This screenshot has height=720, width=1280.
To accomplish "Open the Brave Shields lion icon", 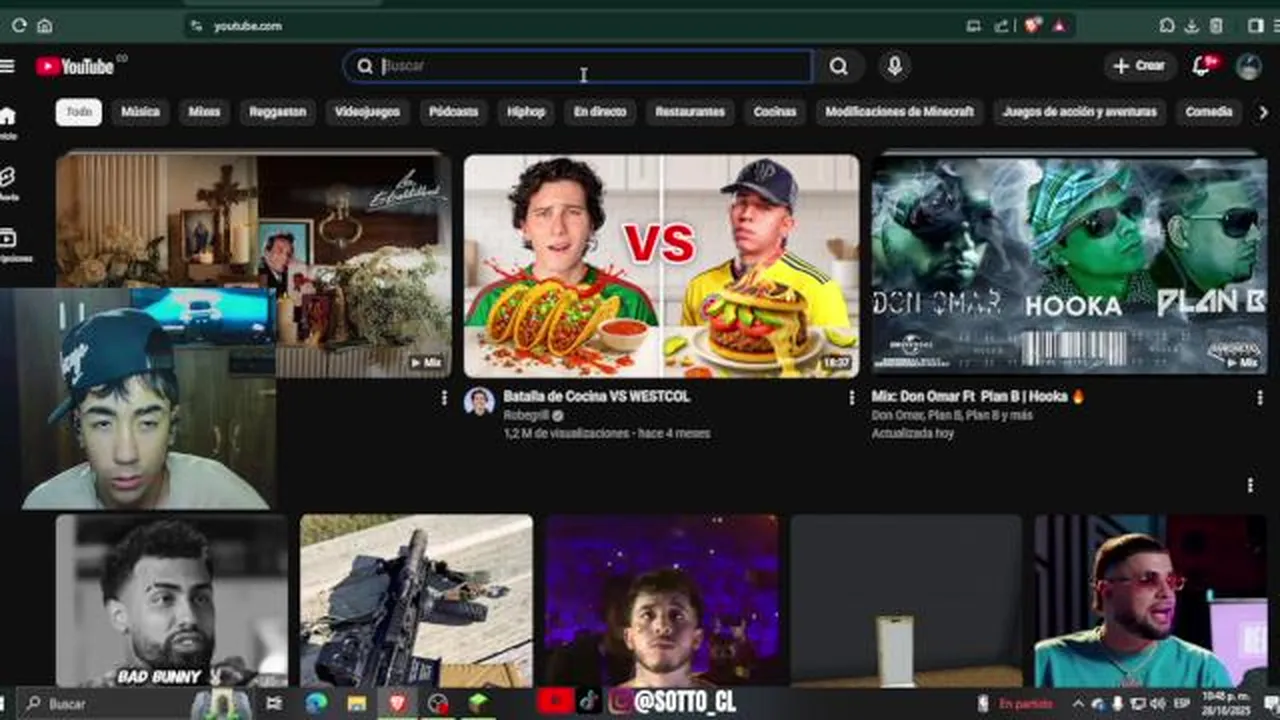I will click(1033, 25).
